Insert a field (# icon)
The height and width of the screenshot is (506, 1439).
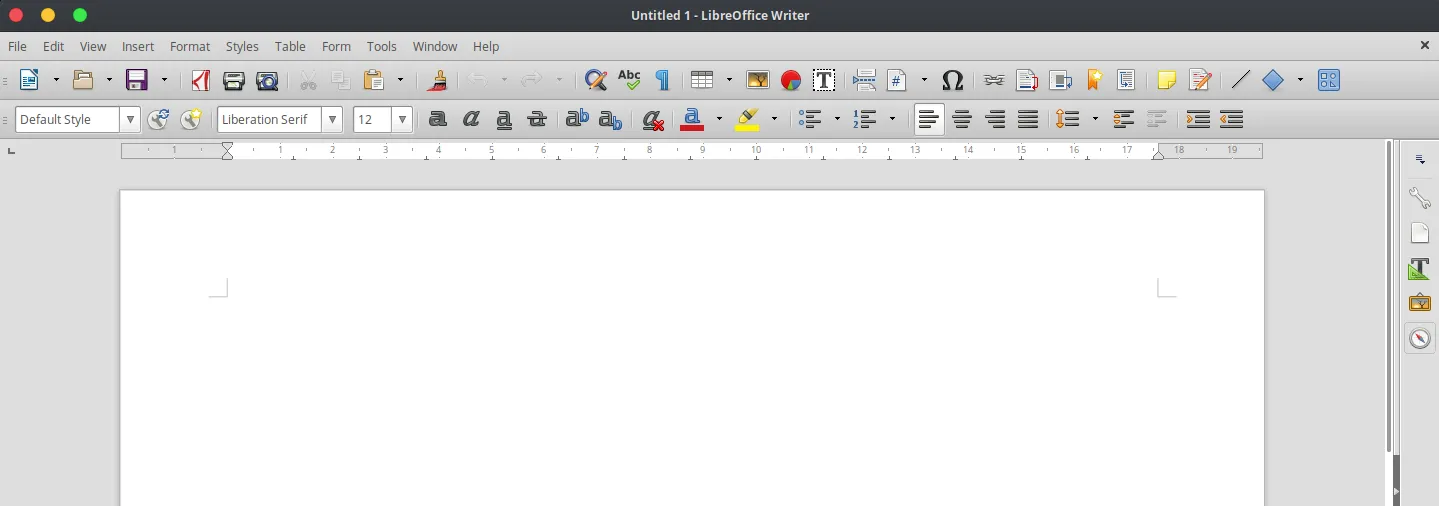898,80
